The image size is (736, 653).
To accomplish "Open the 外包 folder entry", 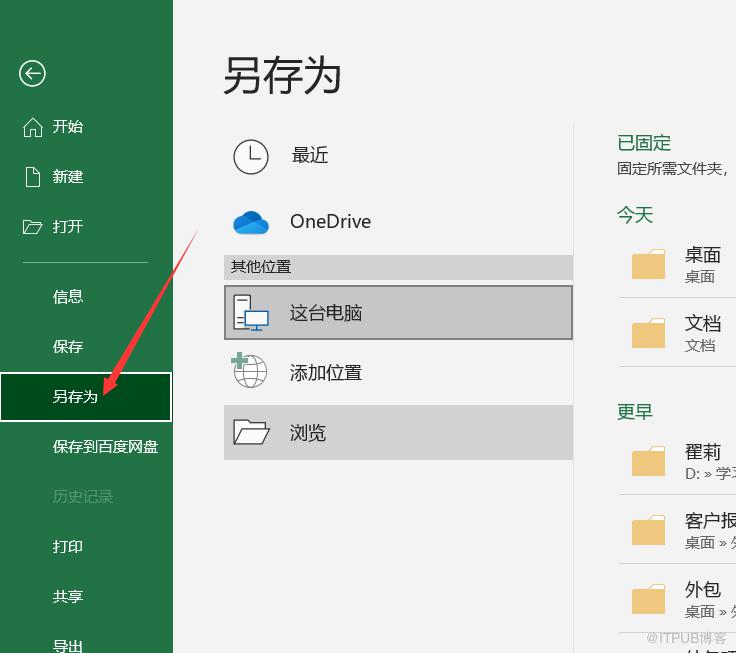I will 678,599.
